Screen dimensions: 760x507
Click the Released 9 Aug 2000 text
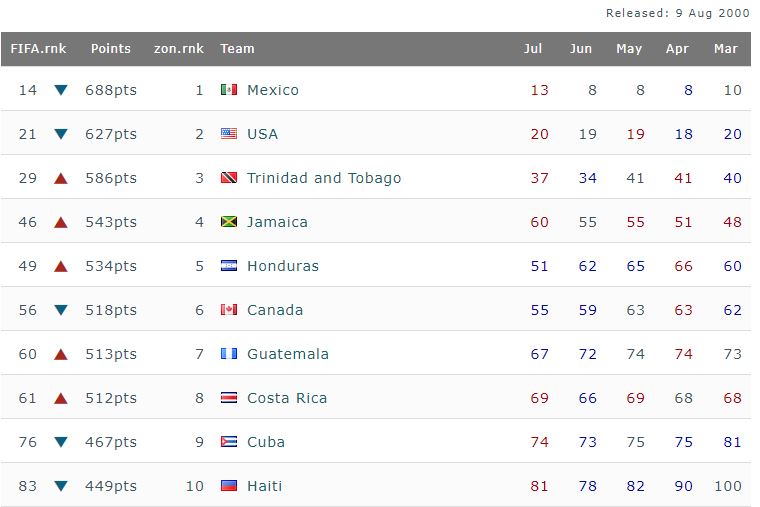coord(677,13)
